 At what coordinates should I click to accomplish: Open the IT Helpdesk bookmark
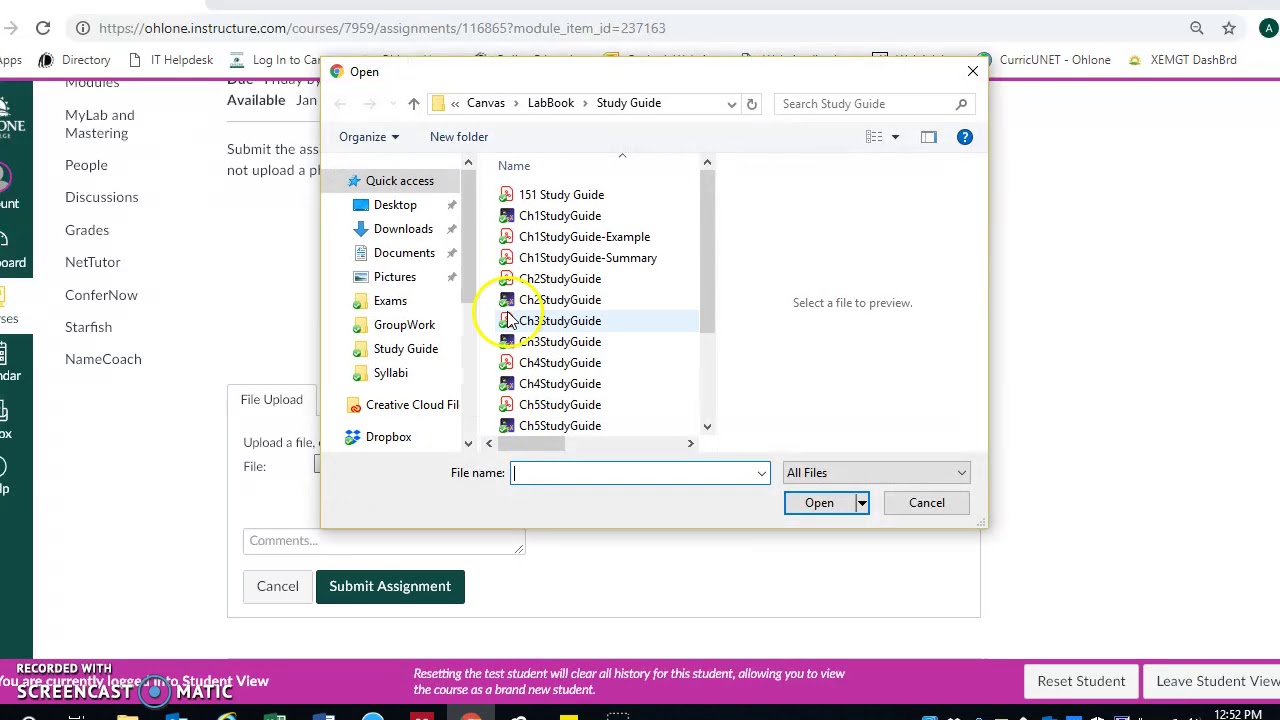(171, 60)
